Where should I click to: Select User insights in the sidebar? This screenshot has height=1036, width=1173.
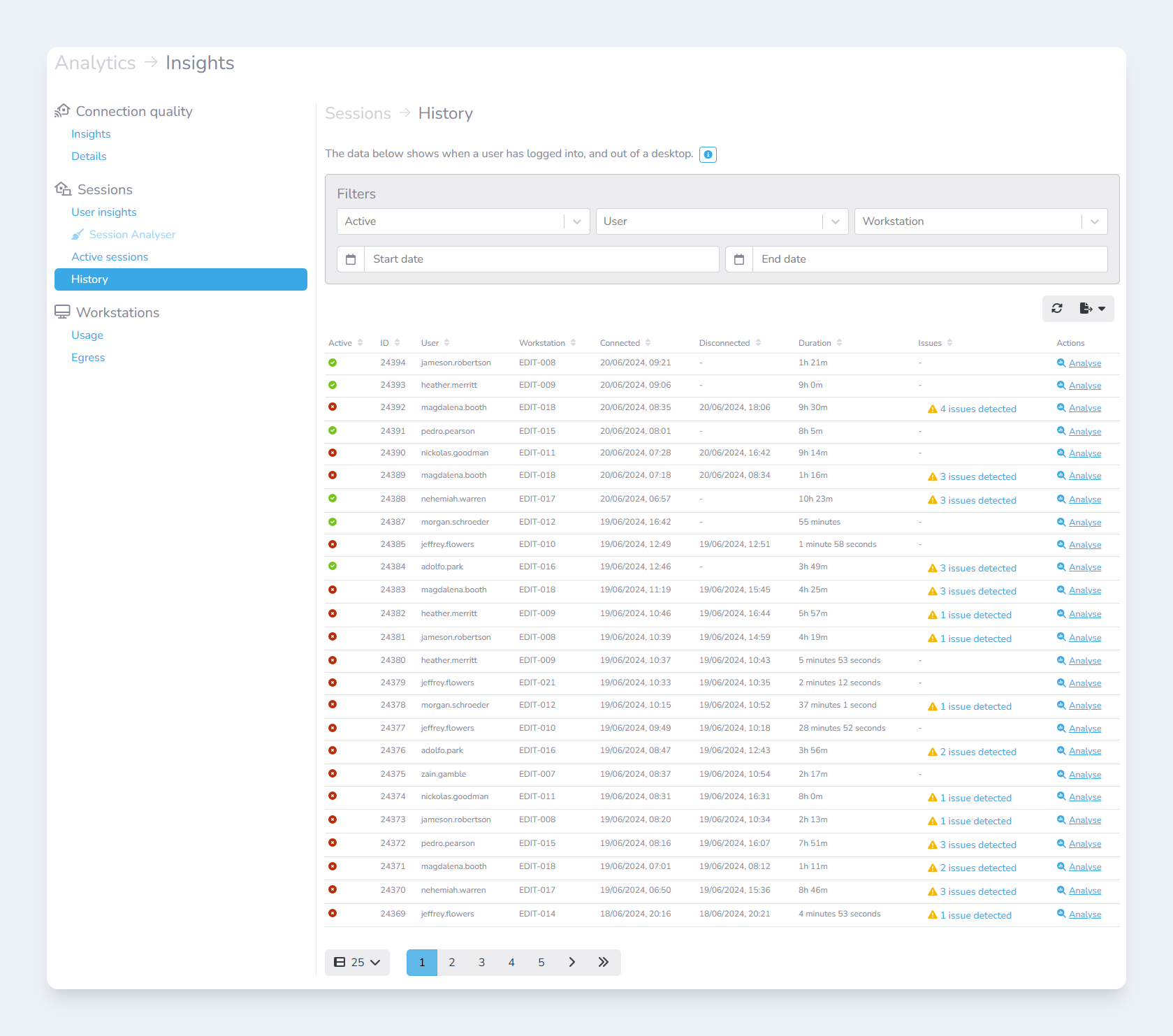click(x=104, y=212)
